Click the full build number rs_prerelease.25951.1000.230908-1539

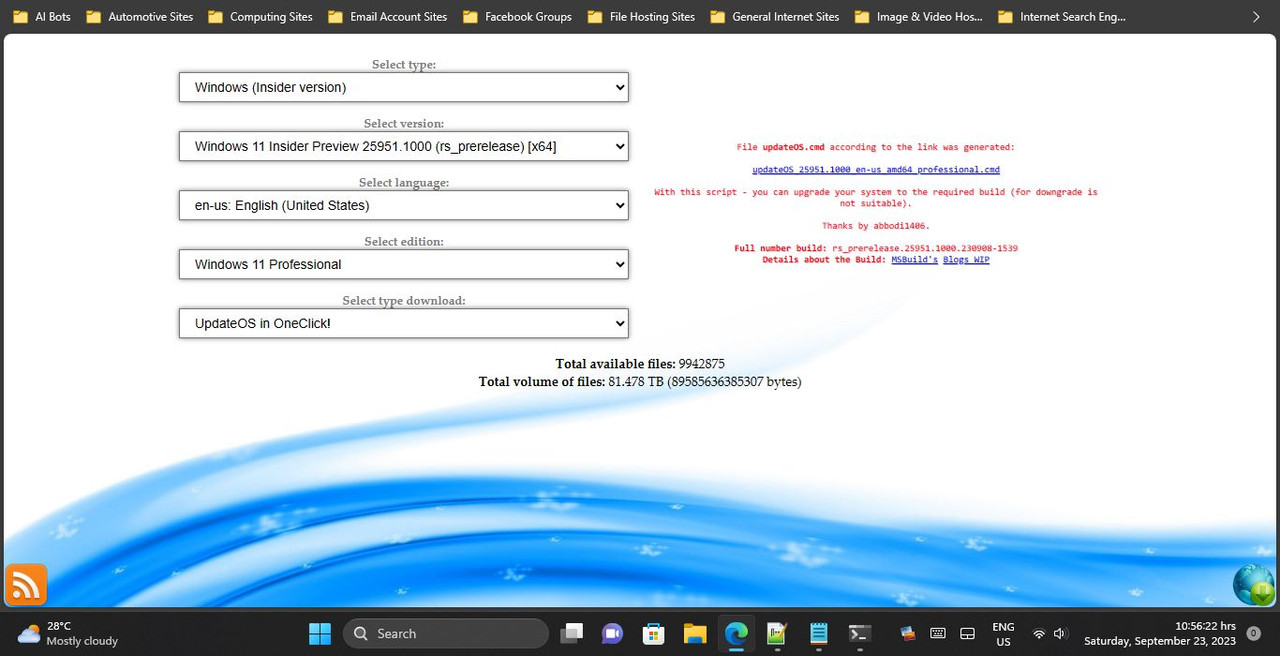(925, 248)
